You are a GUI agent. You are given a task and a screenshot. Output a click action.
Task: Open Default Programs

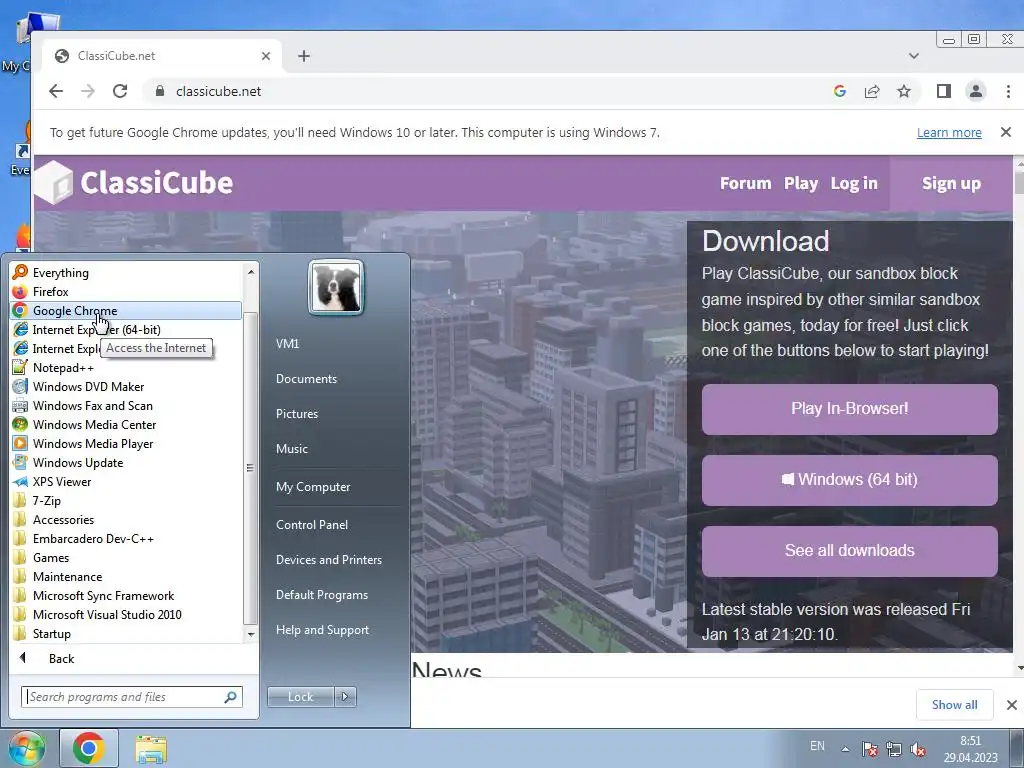point(322,595)
